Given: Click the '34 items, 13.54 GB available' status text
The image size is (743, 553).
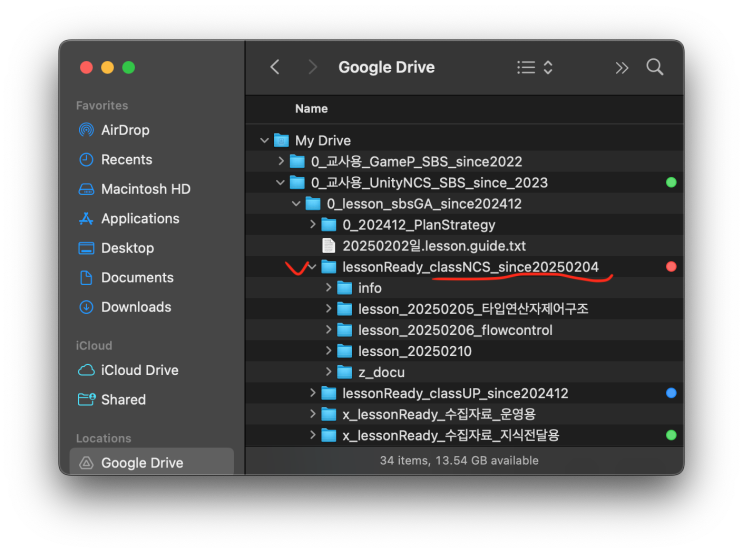Looking at the screenshot, I should click(x=459, y=461).
